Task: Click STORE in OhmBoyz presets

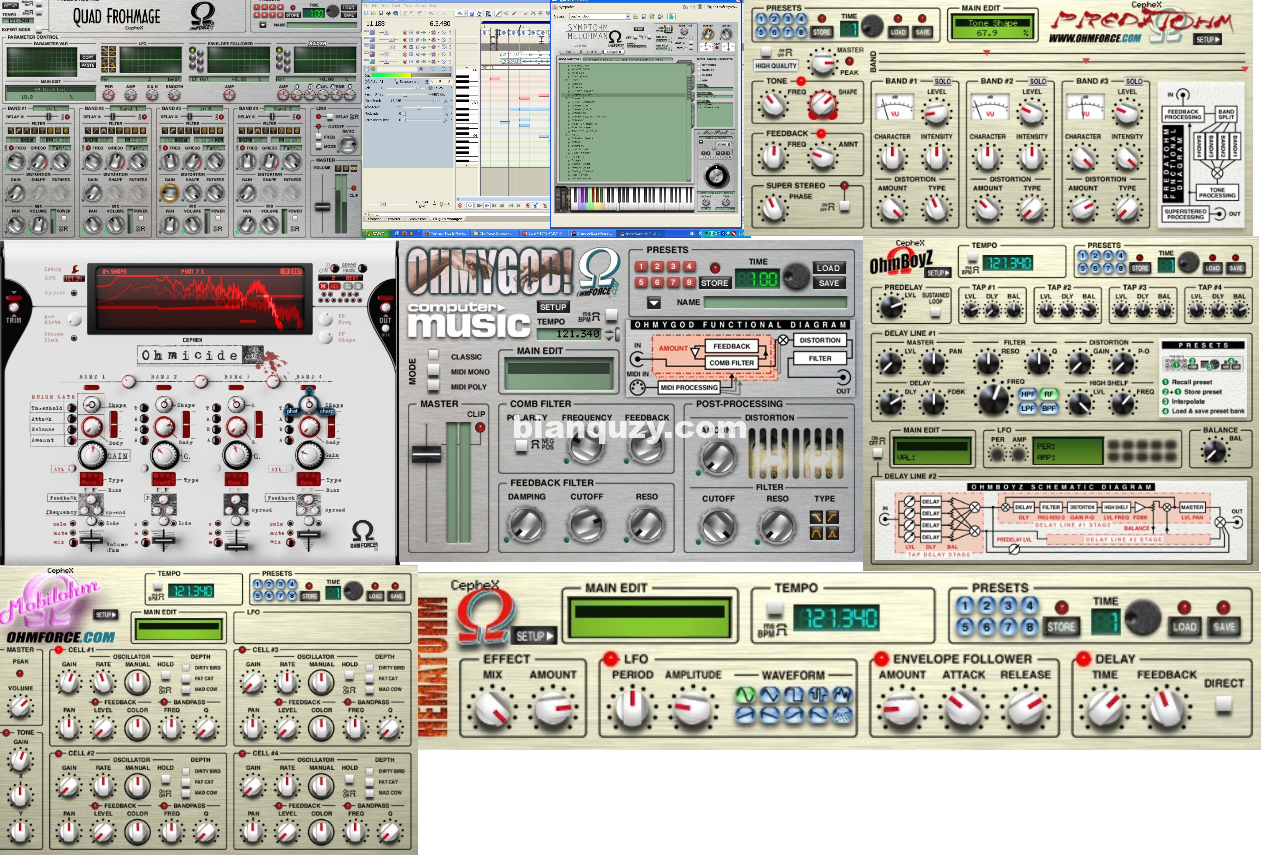Action: (1140, 268)
